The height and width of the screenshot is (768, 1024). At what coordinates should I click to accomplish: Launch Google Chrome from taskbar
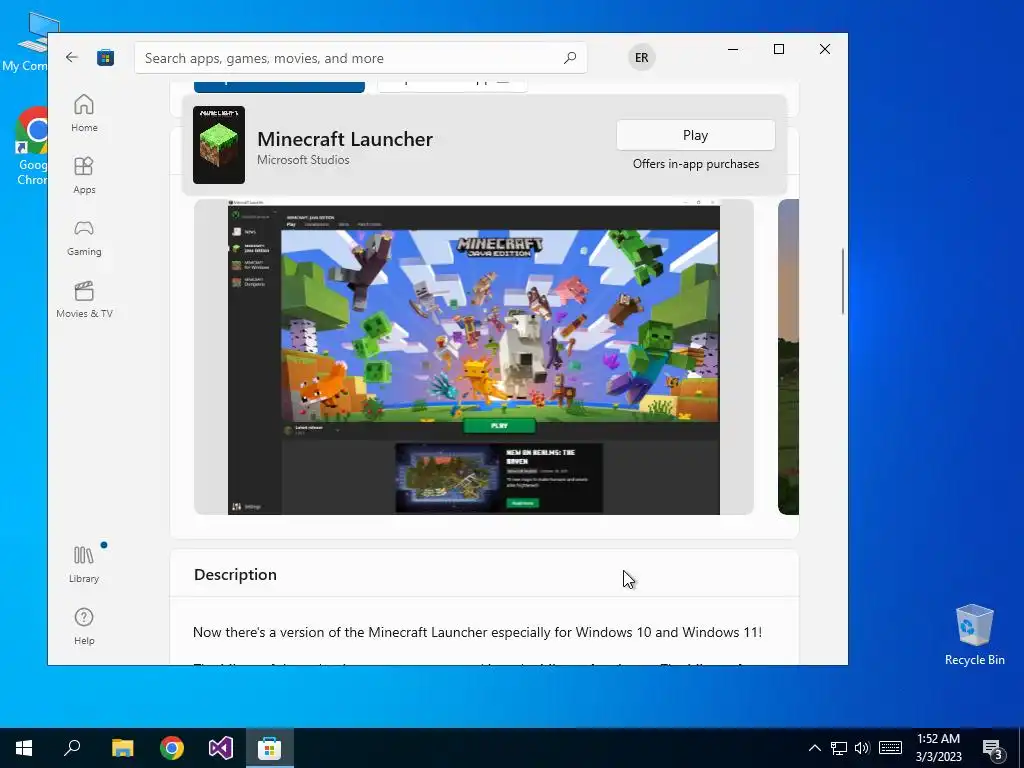172,748
